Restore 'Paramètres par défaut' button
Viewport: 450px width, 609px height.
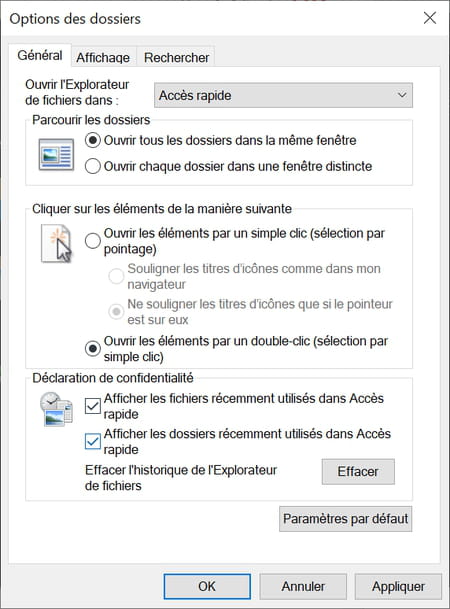[x=346, y=519]
